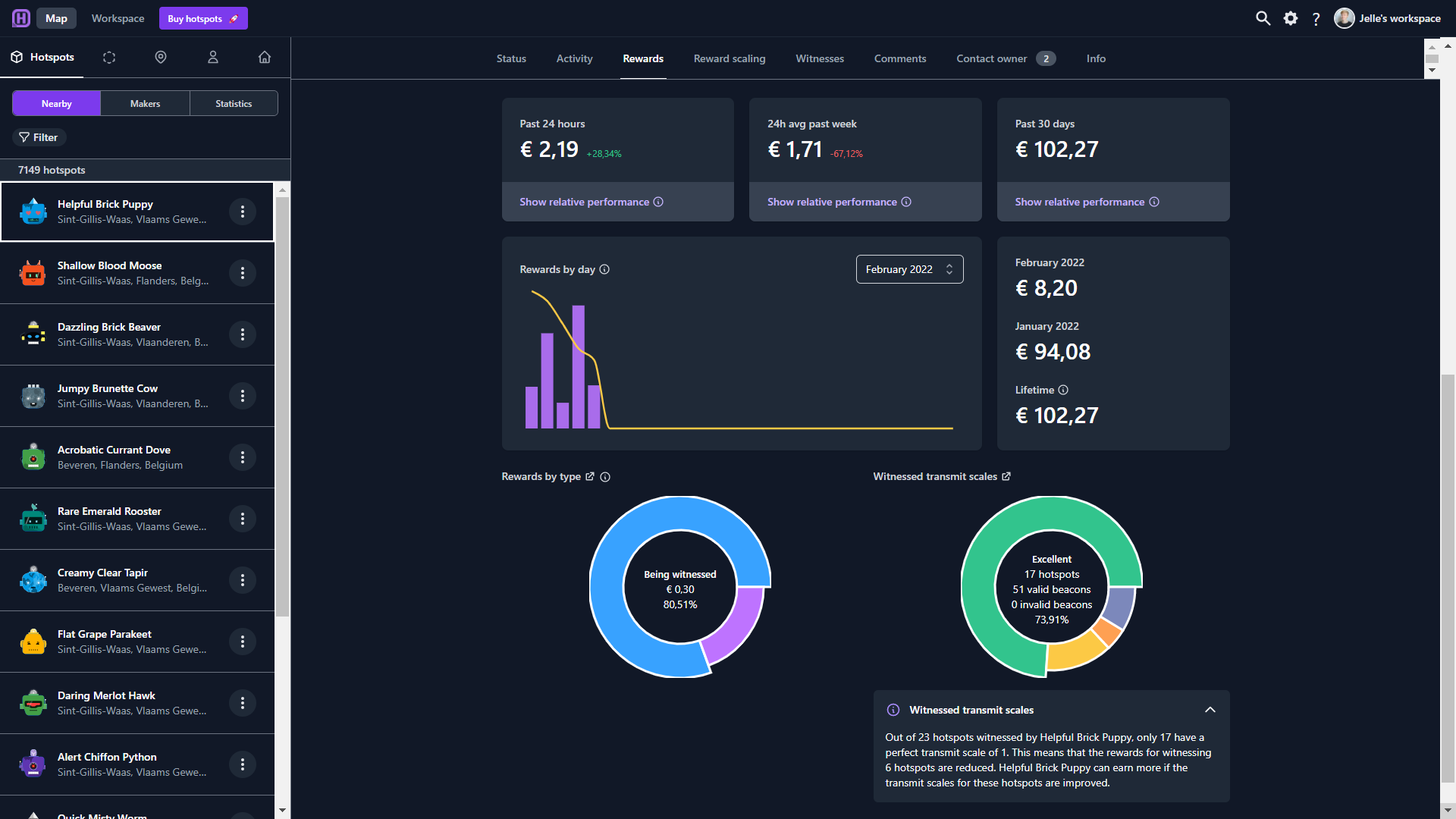This screenshot has height=819, width=1456.
Task: Open the Reward scaling tab
Action: [730, 58]
